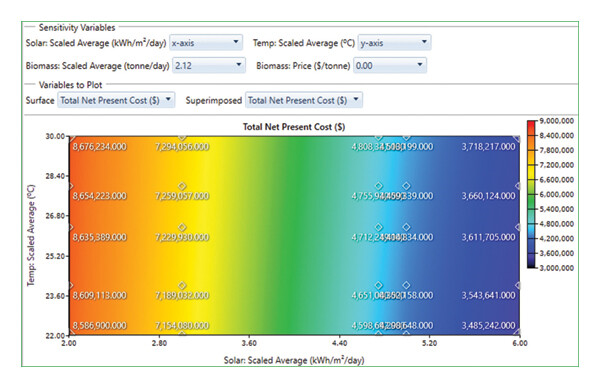Expand Biomass Scaled Average 2.12 dropdown

[209, 65]
